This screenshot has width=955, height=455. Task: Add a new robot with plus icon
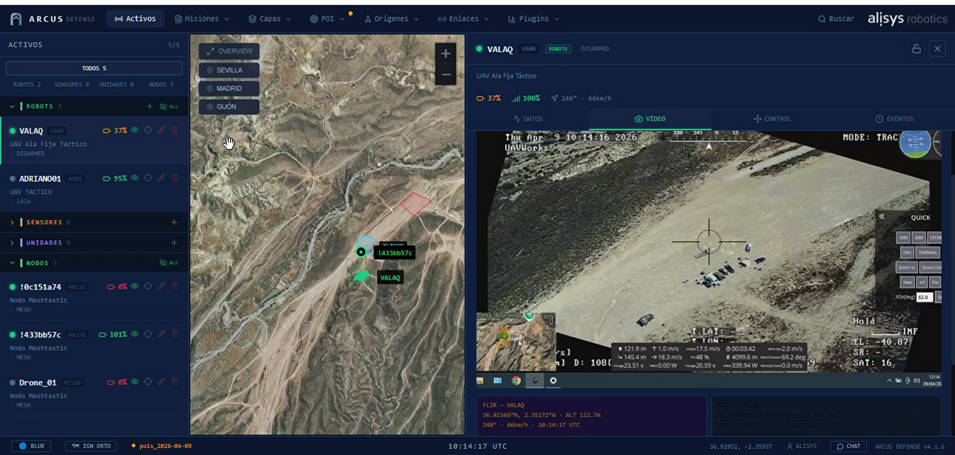[x=150, y=107]
